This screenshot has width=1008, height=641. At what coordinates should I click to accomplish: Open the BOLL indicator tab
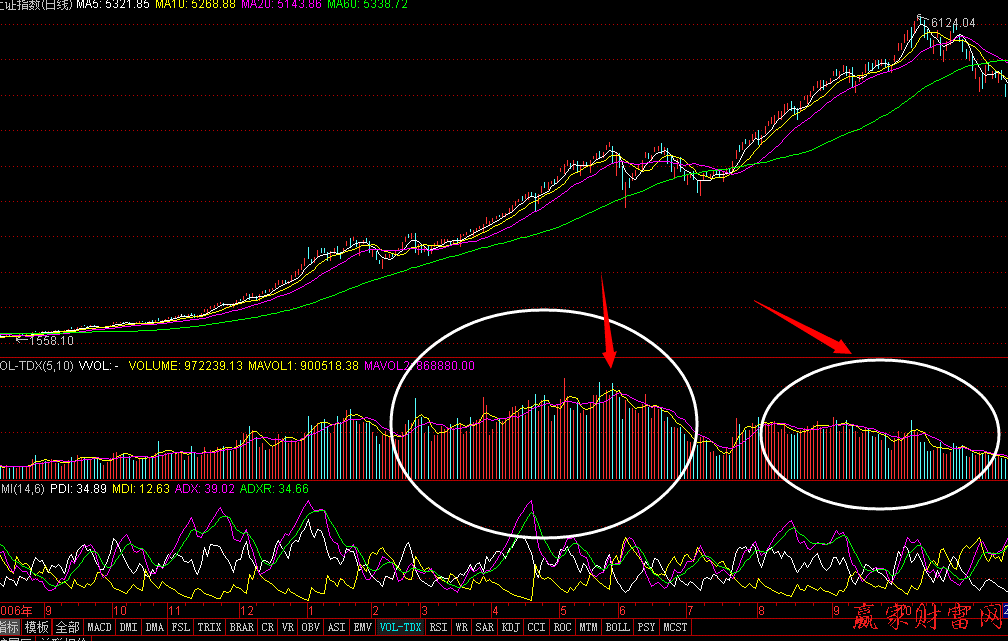[617, 628]
